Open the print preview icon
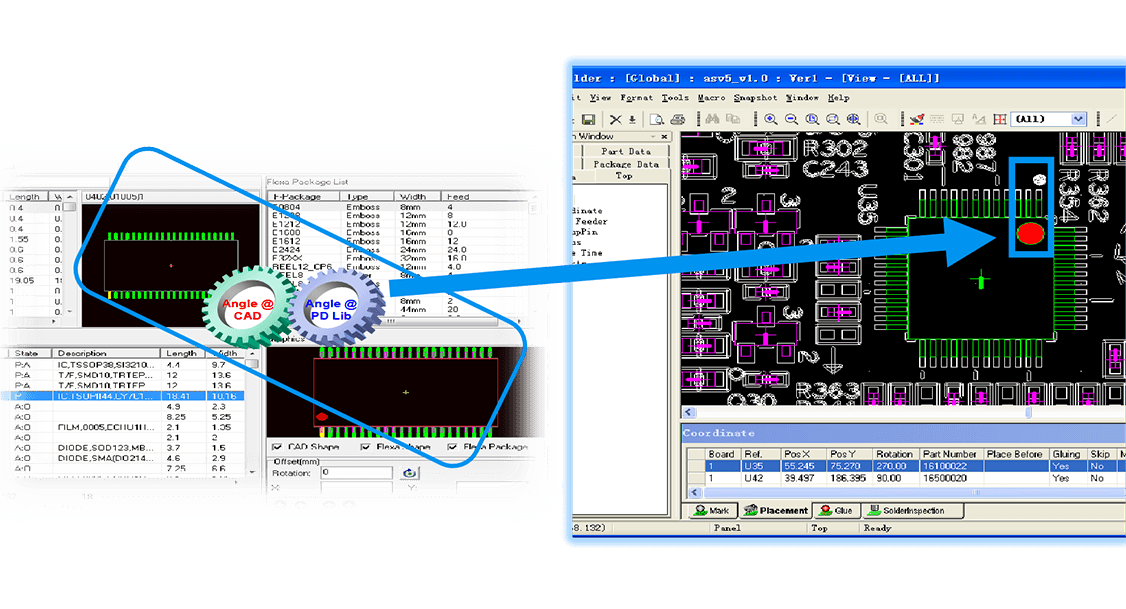 656,119
